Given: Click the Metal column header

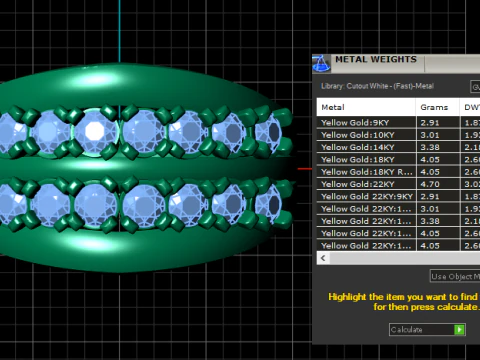Looking at the screenshot, I should coord(366,107).
